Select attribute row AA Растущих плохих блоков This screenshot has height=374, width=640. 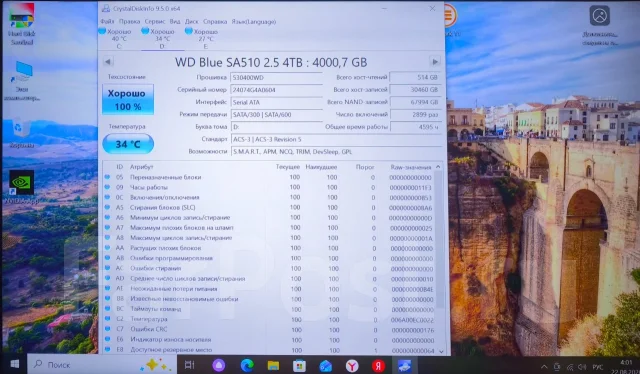click(269, 248)
